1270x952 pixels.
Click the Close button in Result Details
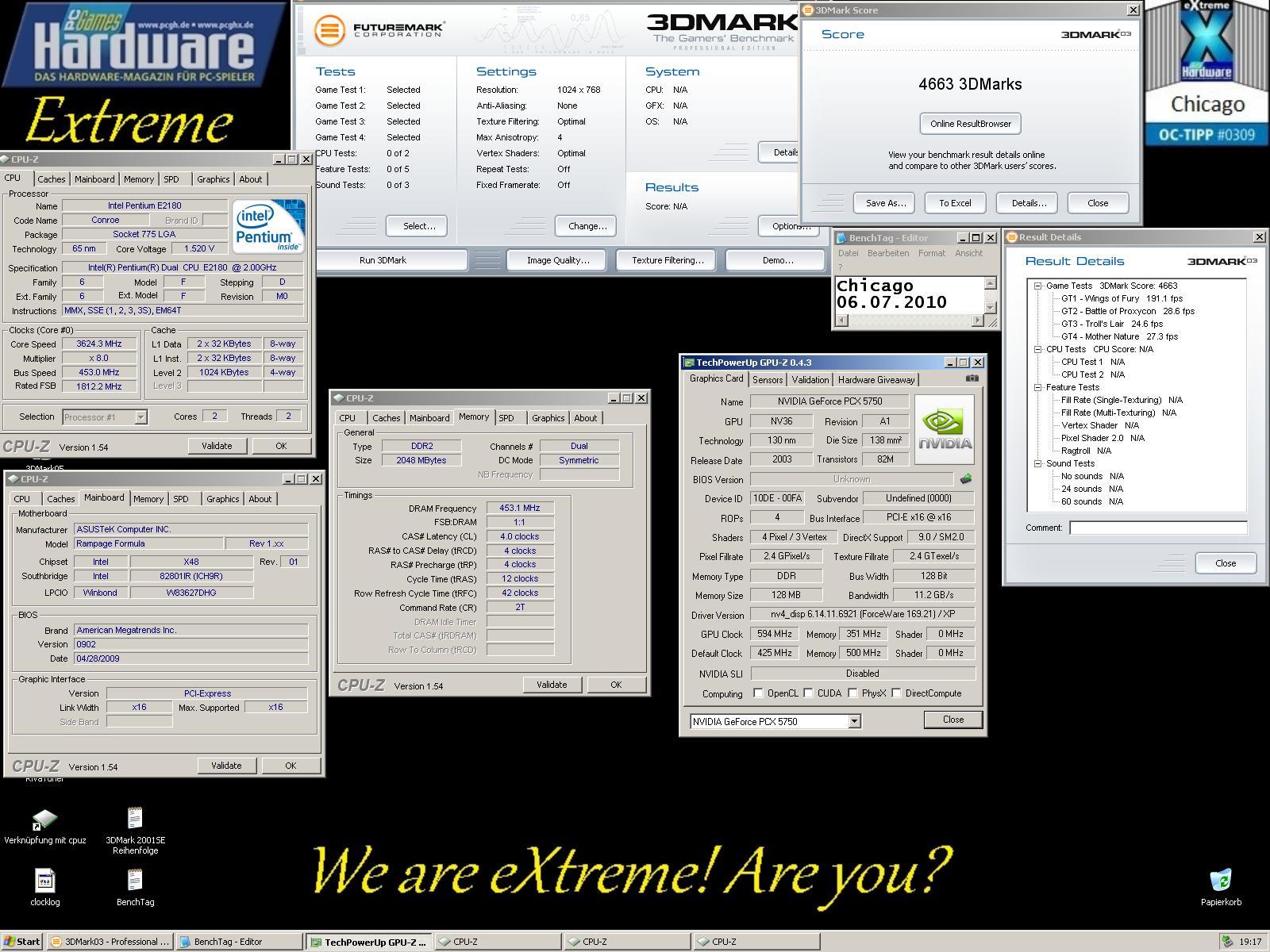(1226, 563)
